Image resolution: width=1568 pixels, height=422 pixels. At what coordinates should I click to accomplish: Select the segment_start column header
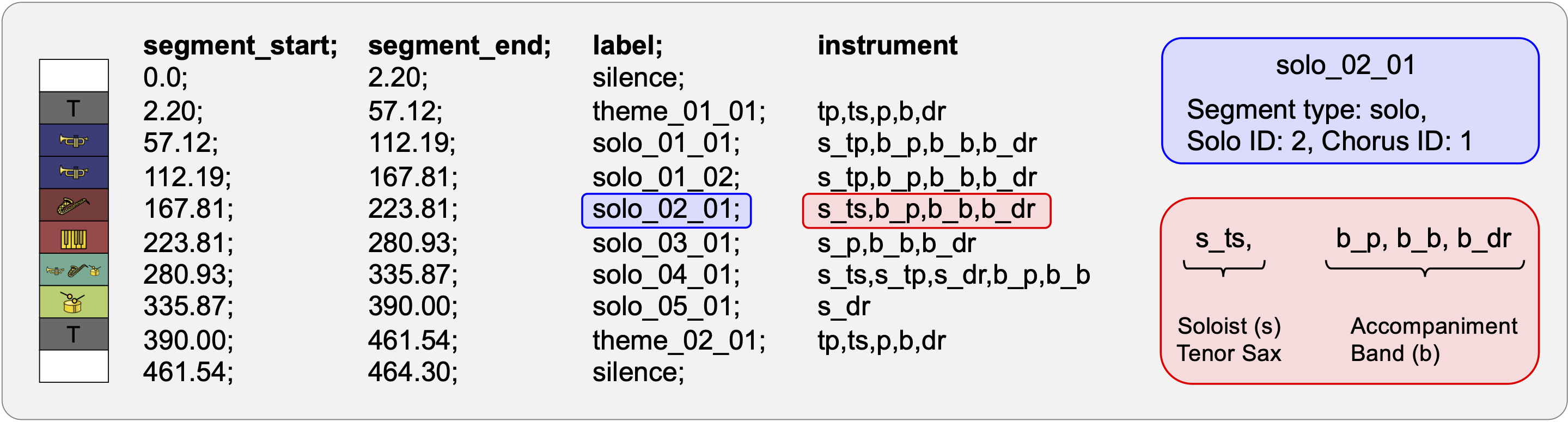240,46
